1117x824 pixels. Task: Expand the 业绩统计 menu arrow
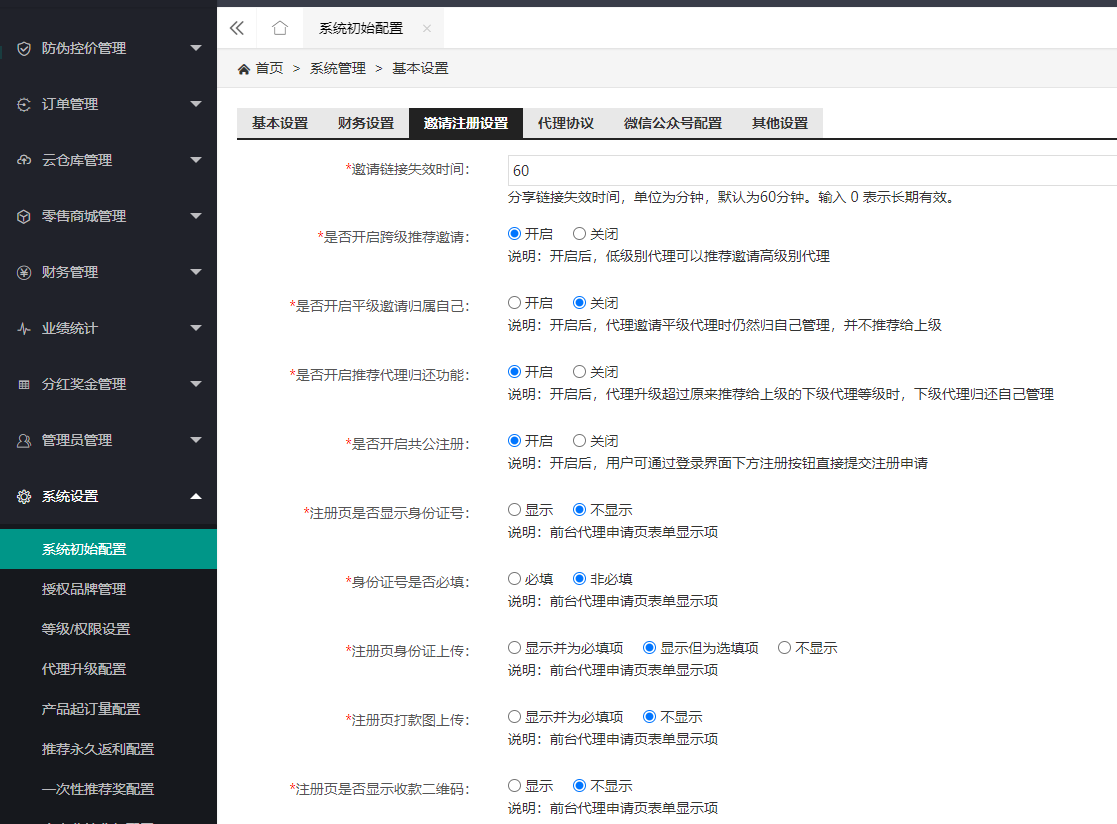[196, 328]
